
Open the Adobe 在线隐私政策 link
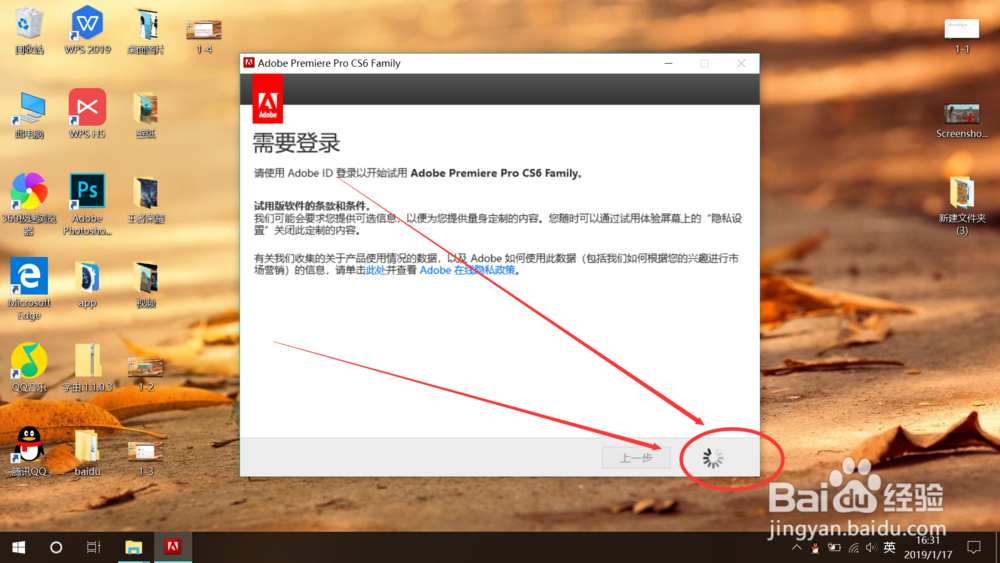[467, 270]
